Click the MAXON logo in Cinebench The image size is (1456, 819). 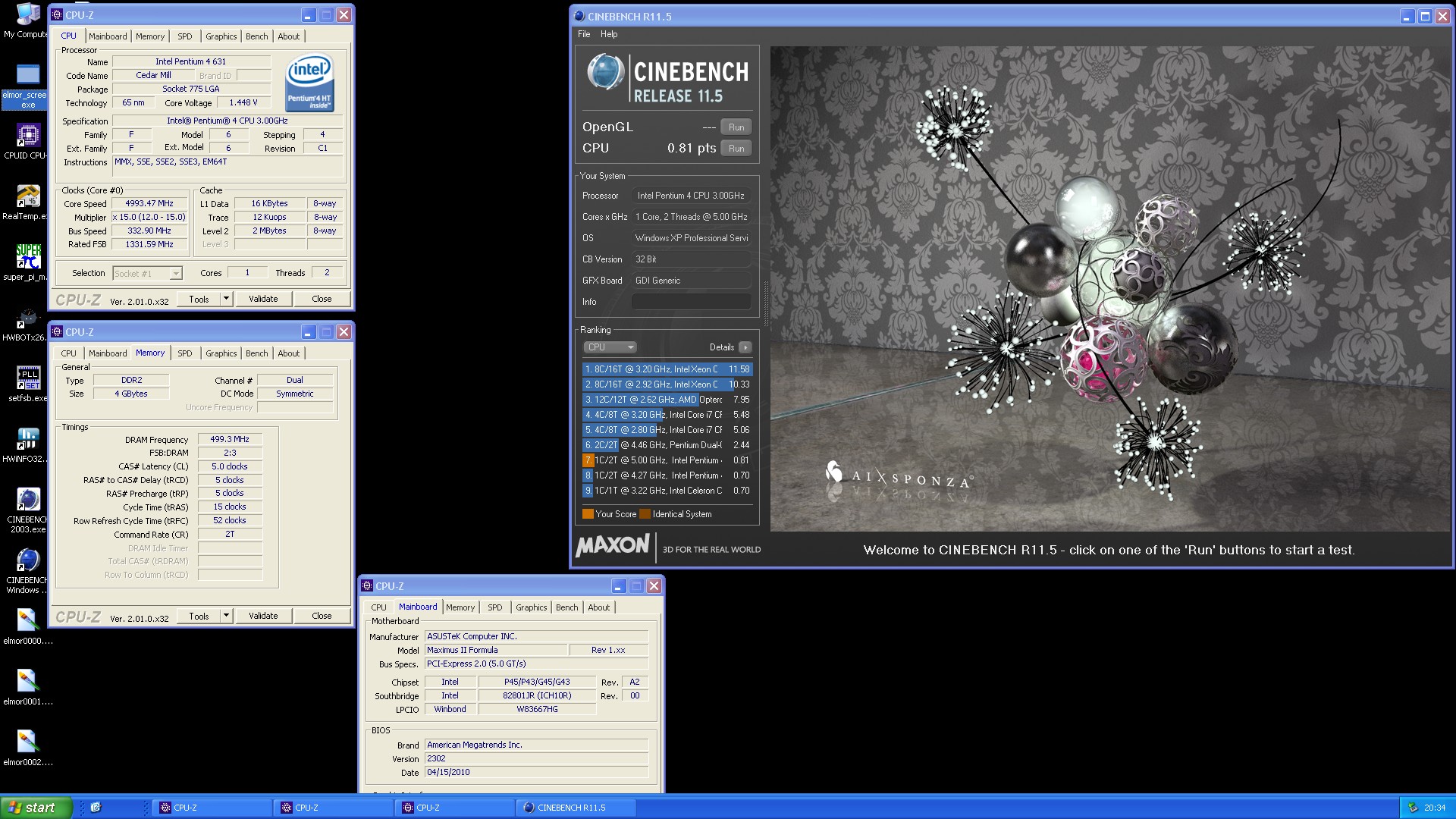point(612,546)
